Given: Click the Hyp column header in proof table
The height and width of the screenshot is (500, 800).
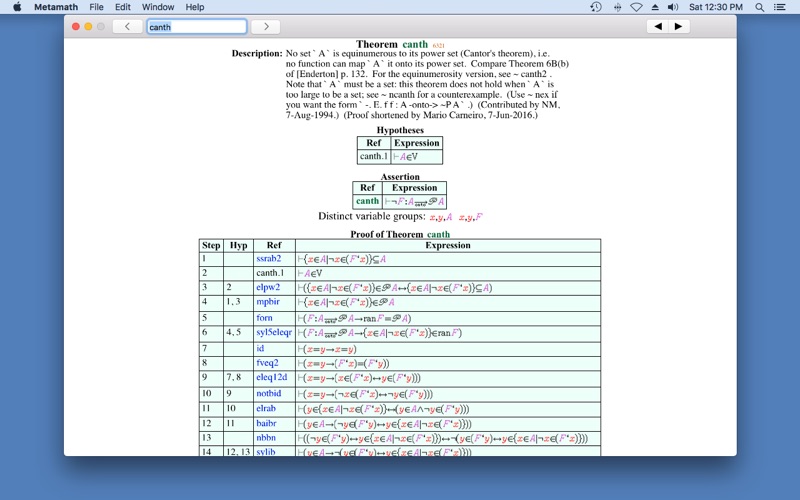Looking at the screenshot, I should [x=238, y=245].
